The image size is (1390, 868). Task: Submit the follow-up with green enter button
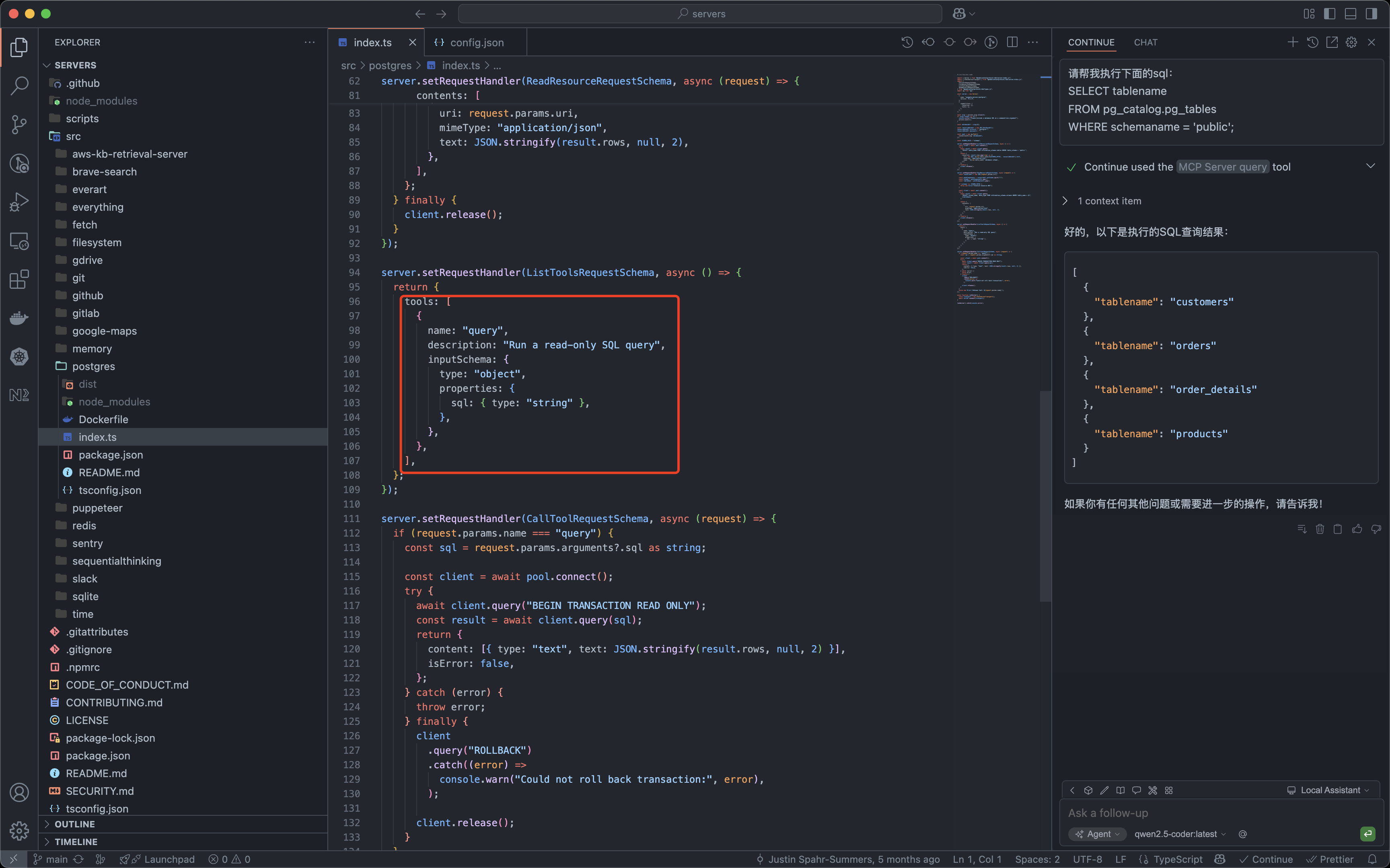[x=1367, y=834]
